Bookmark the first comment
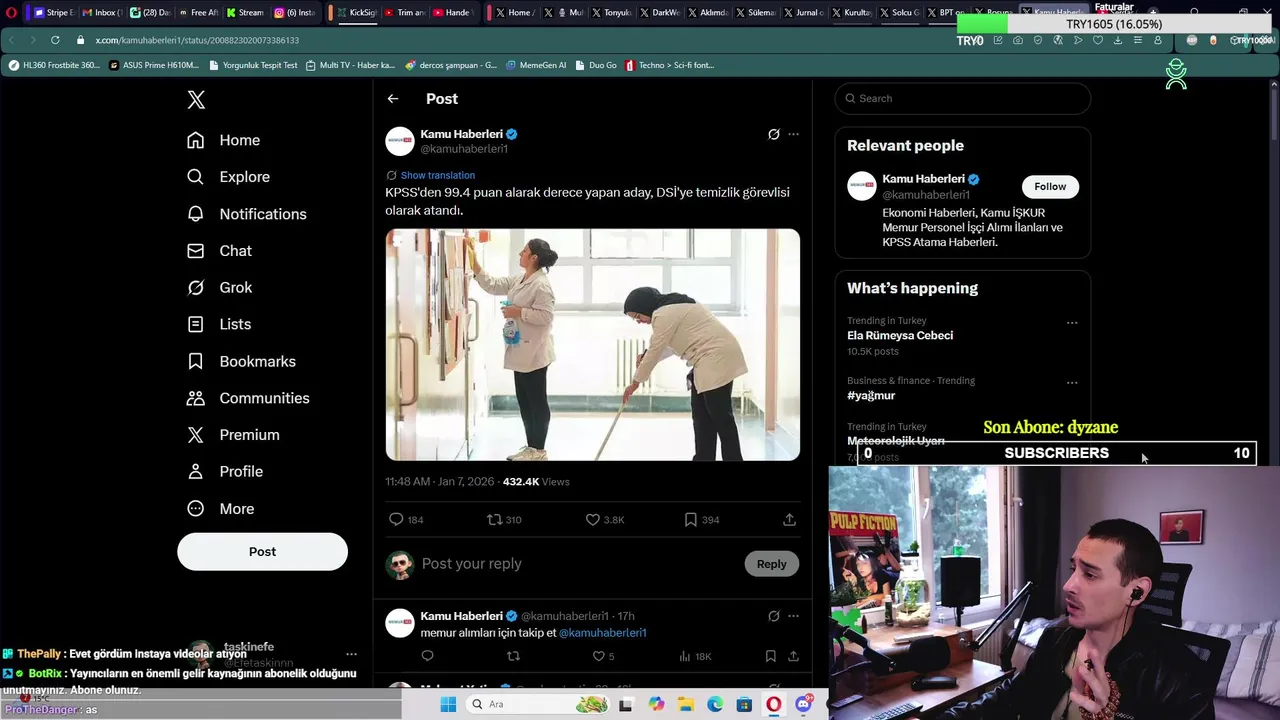This screenshot has width=1280, height=720. 770,656
